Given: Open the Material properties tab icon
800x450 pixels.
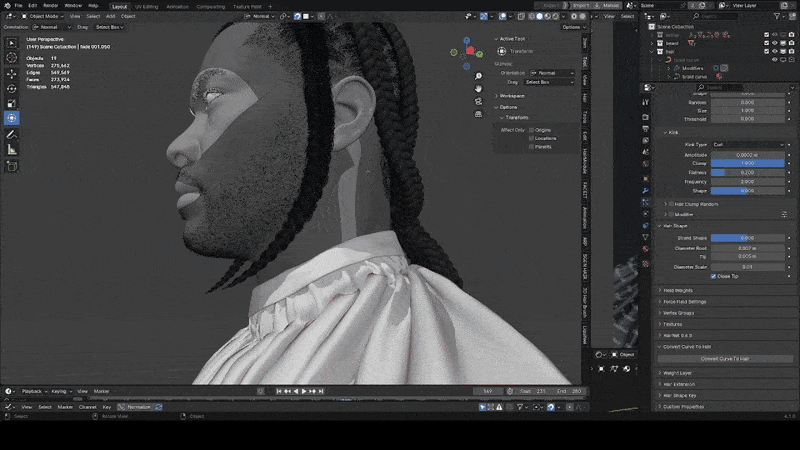Looking at the screenshot, I should coord(645,249).
